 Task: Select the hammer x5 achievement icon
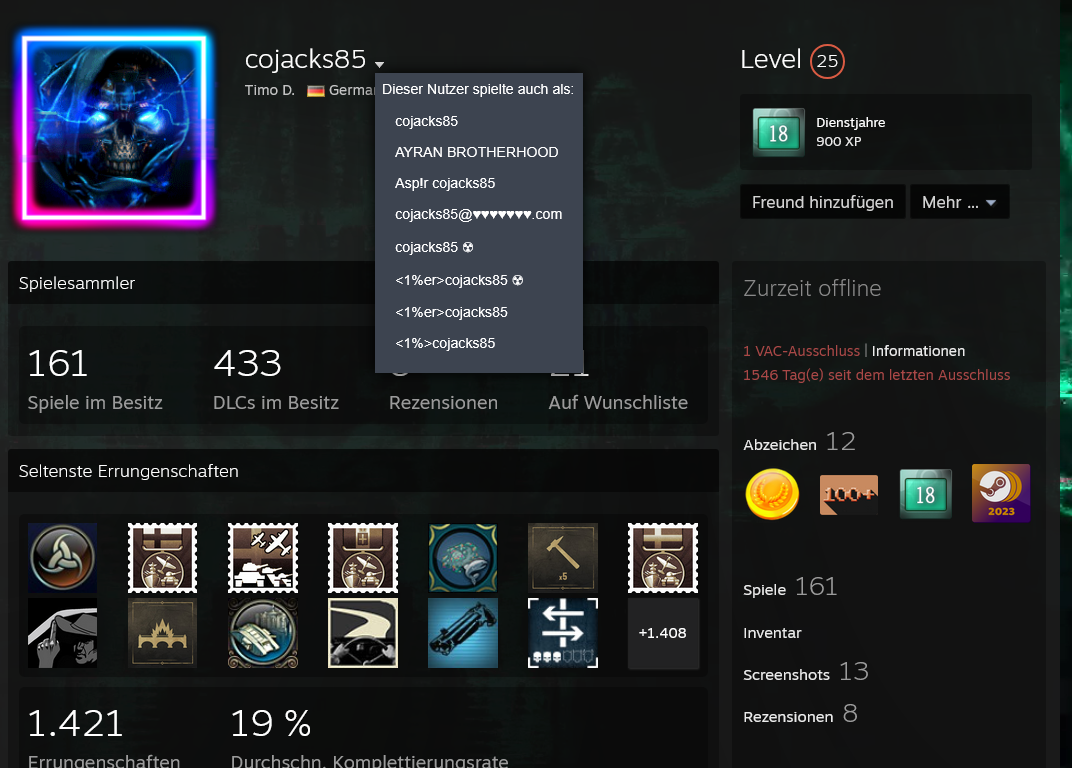[x=563, y=557]
